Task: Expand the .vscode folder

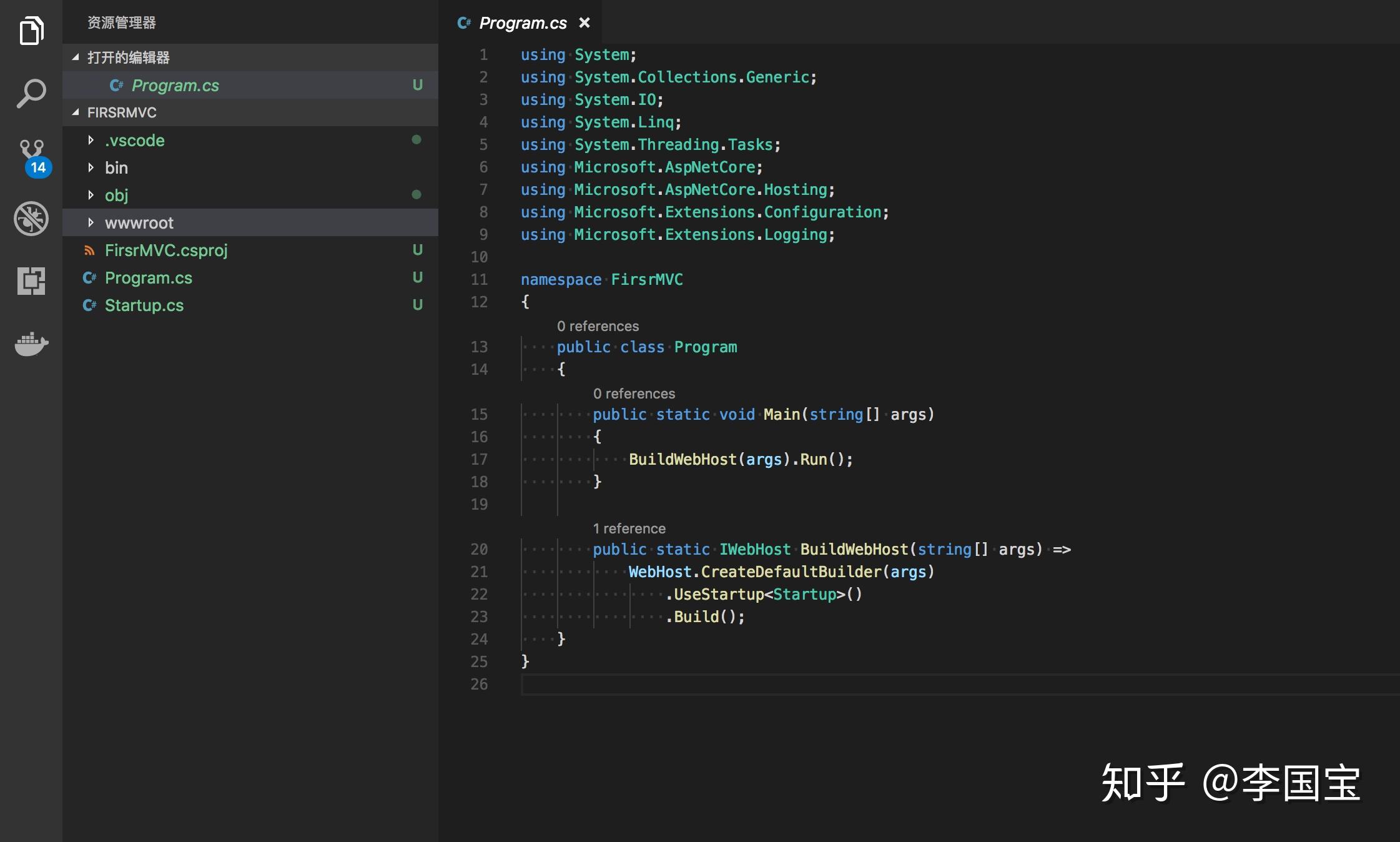Action: [91, 141]
